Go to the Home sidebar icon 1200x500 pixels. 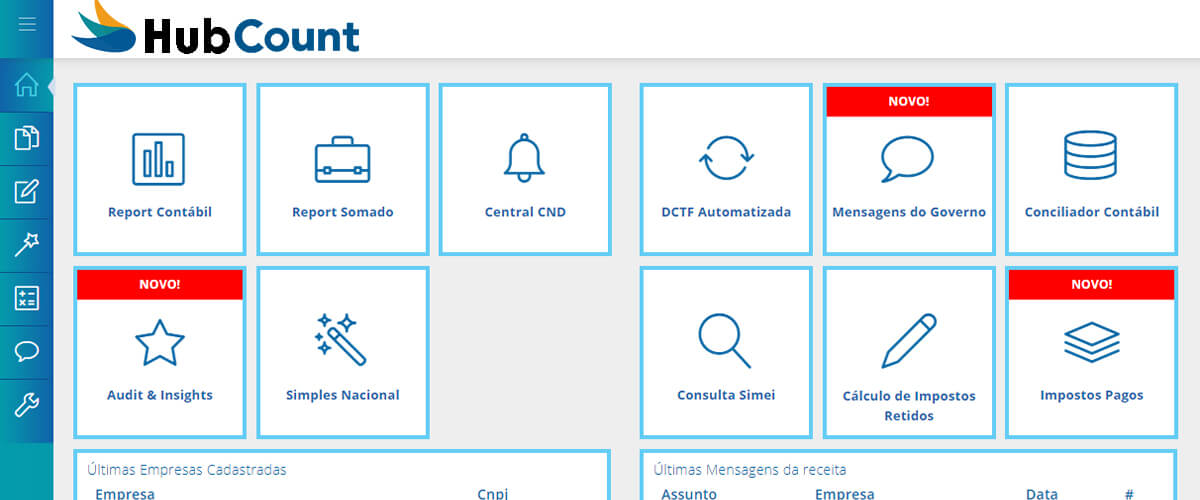27,85
